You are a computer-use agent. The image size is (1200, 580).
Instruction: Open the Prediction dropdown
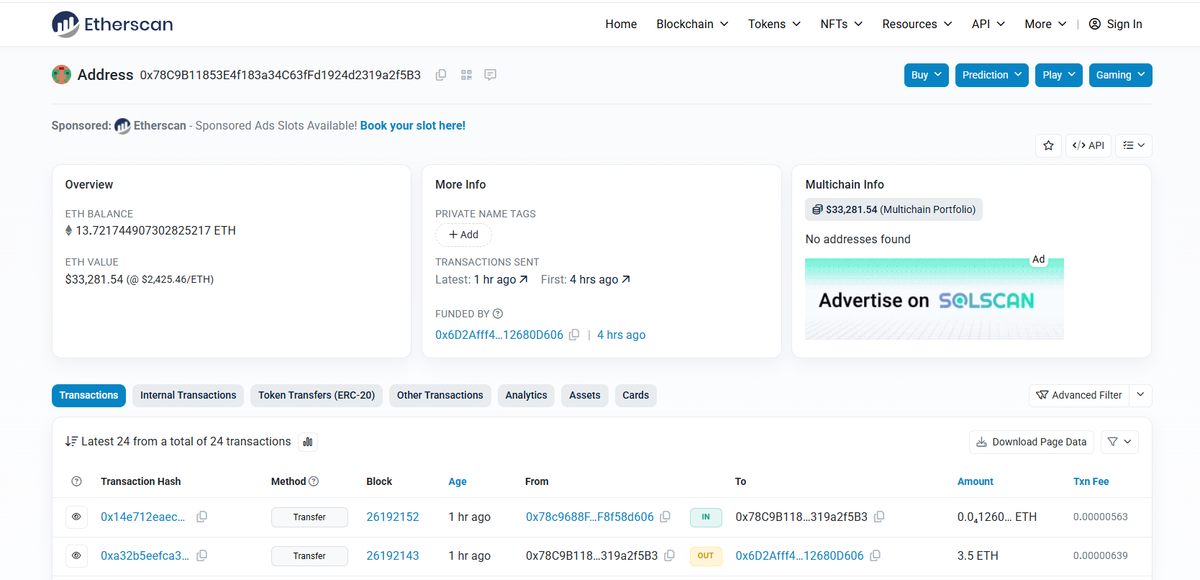click(992, 75)
